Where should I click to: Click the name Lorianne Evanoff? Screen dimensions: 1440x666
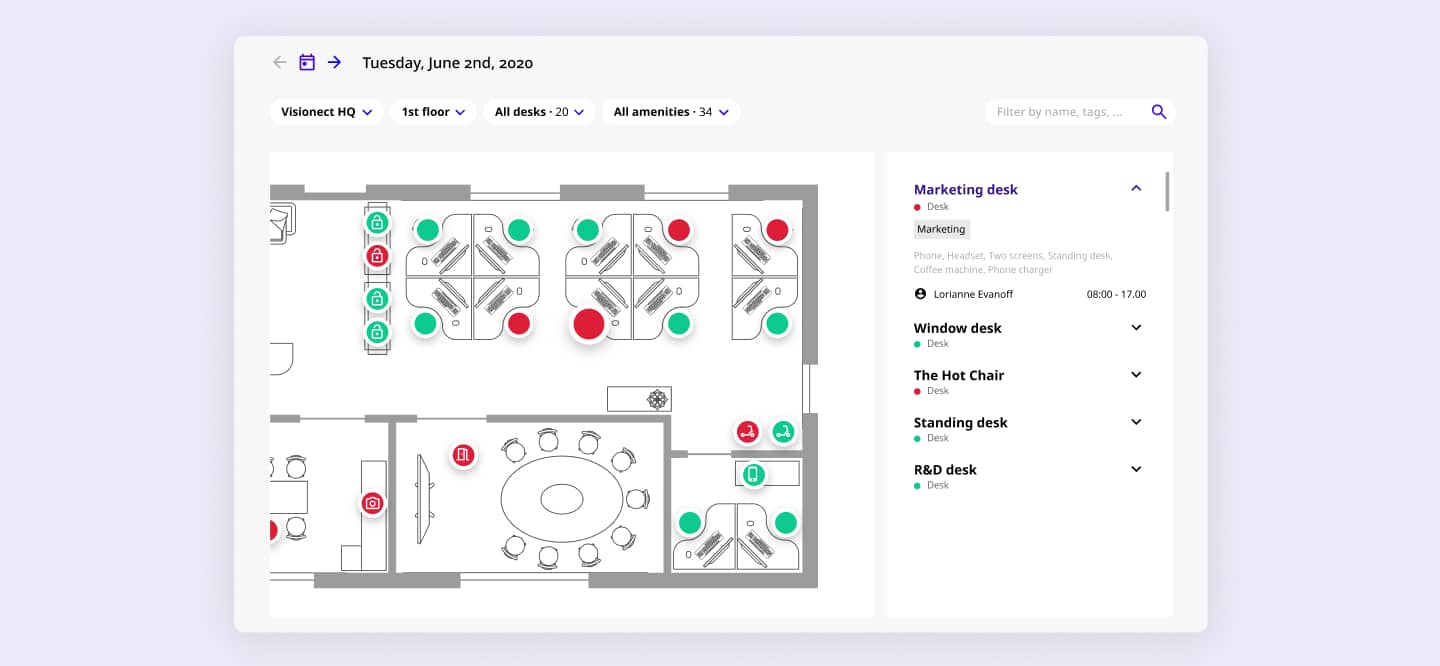973,294
